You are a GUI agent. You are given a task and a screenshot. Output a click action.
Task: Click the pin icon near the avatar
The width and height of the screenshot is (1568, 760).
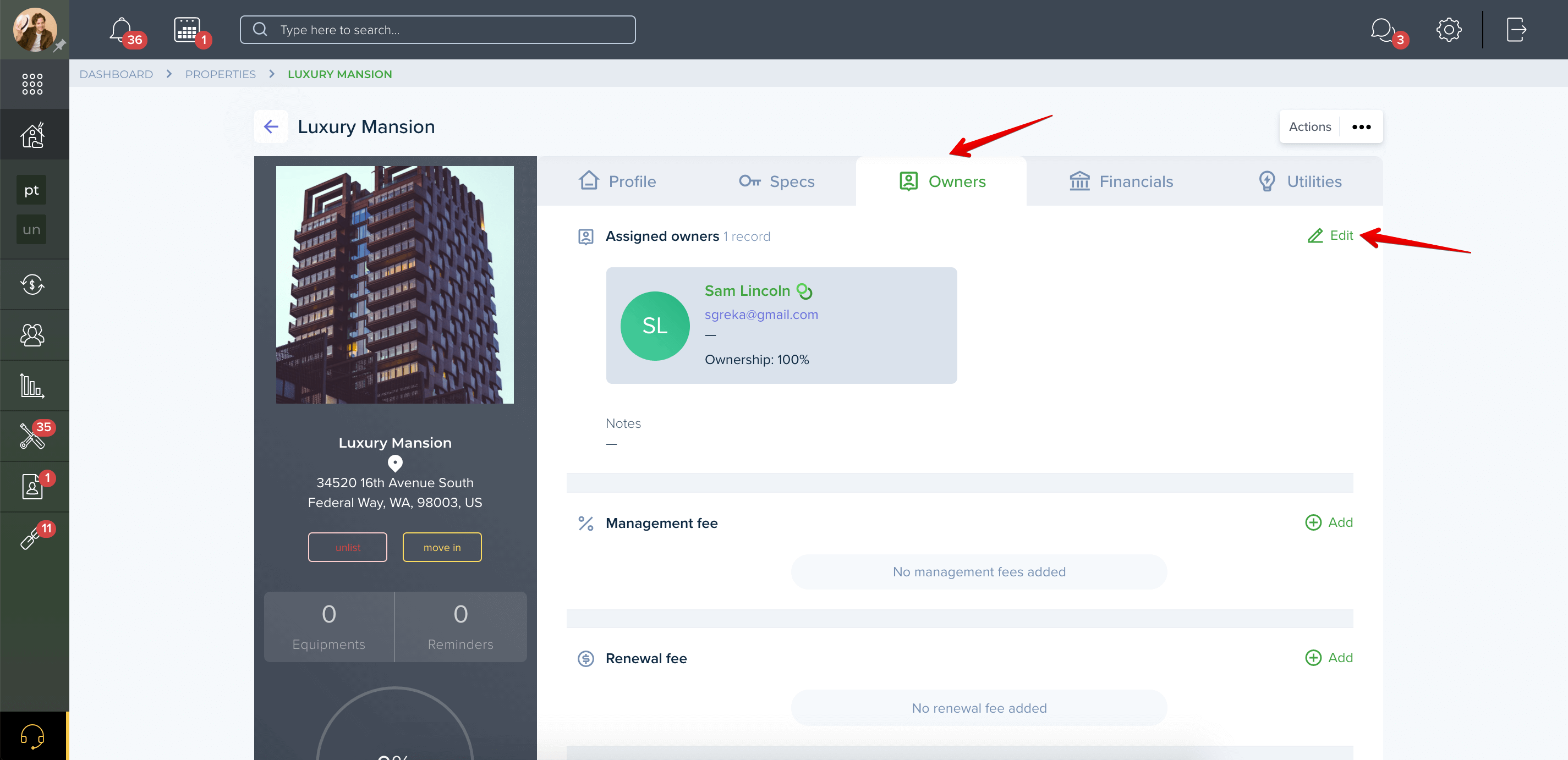[x=59, y=46]
